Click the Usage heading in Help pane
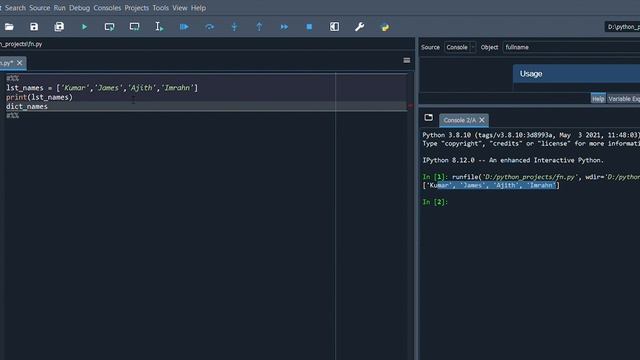The image size is (640, 360). point(531,74)
